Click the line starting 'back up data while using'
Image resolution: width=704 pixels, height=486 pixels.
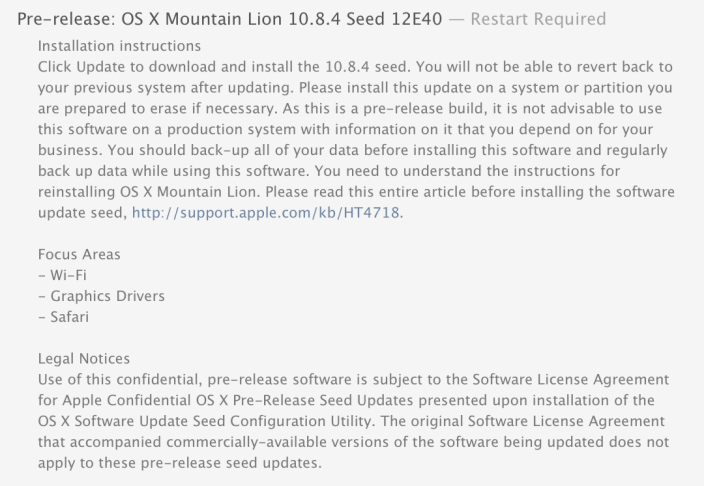329,171
